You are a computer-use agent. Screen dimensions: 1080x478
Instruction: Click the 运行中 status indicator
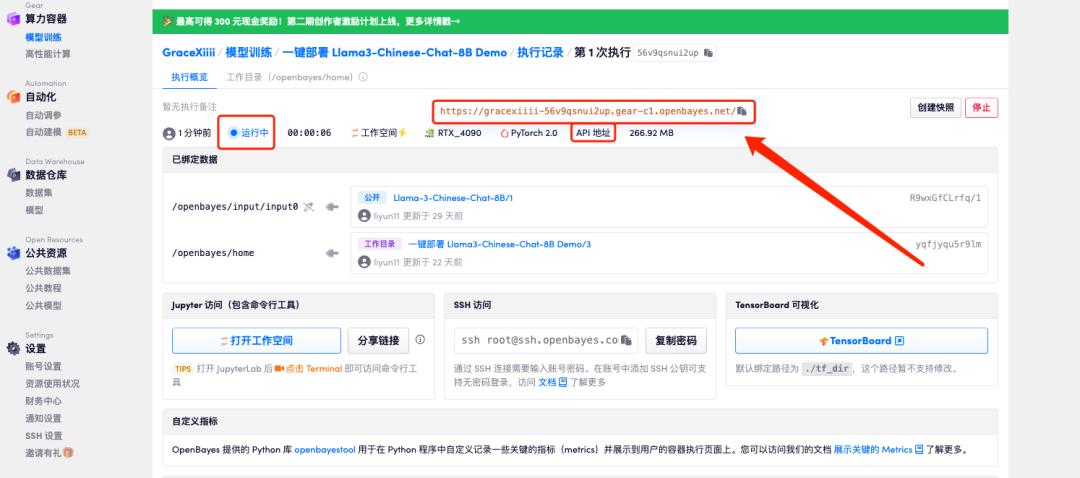pos(248,133)
